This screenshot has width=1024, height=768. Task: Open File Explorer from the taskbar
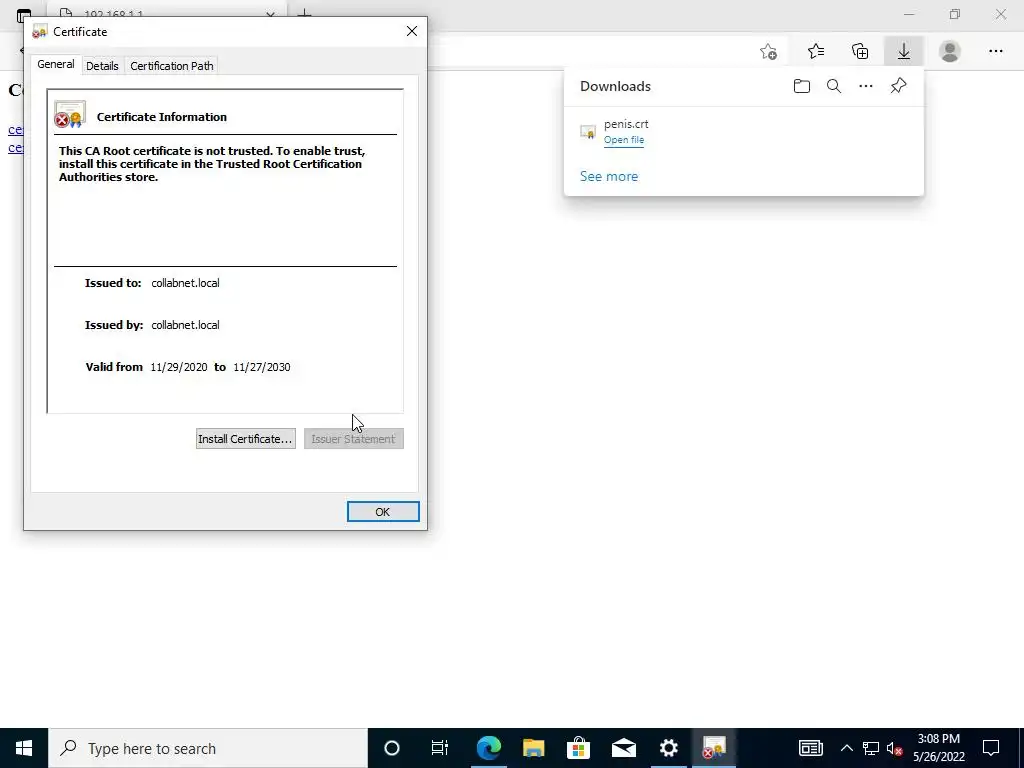point(534,748)
